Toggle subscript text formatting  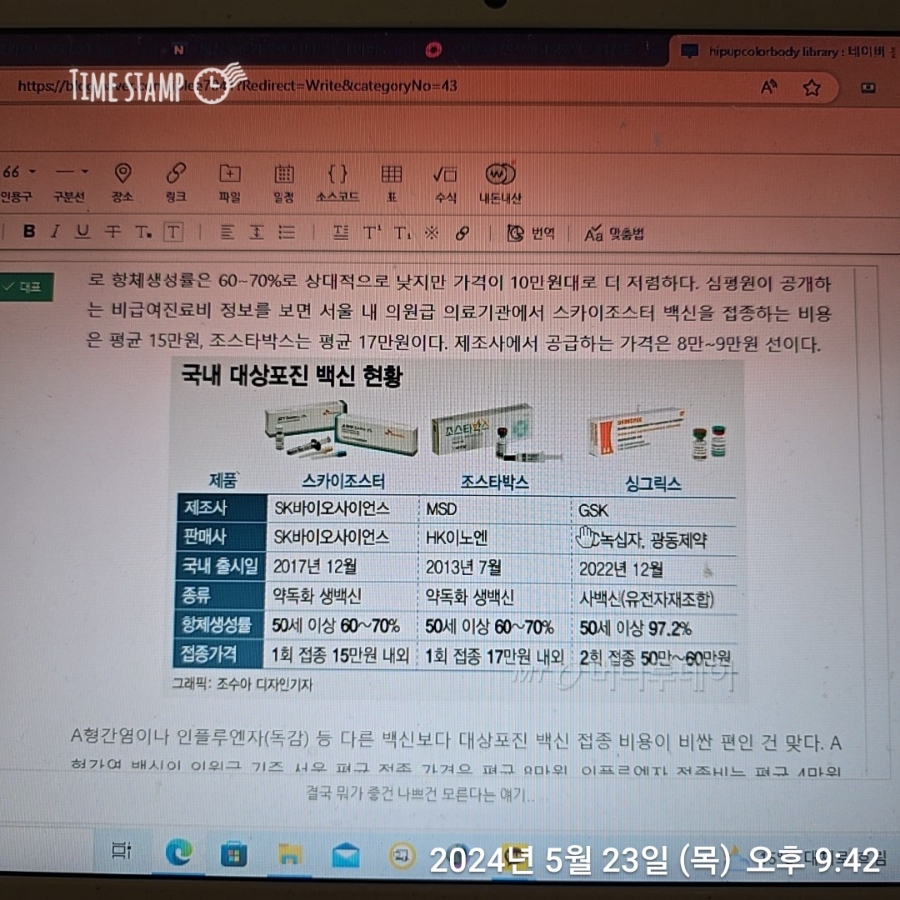pos(402,232)
